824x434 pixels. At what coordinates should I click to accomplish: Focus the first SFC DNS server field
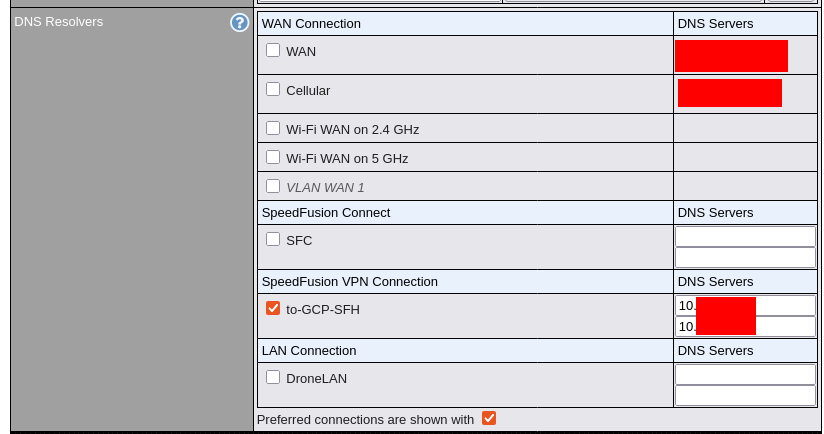click(745, 236)
